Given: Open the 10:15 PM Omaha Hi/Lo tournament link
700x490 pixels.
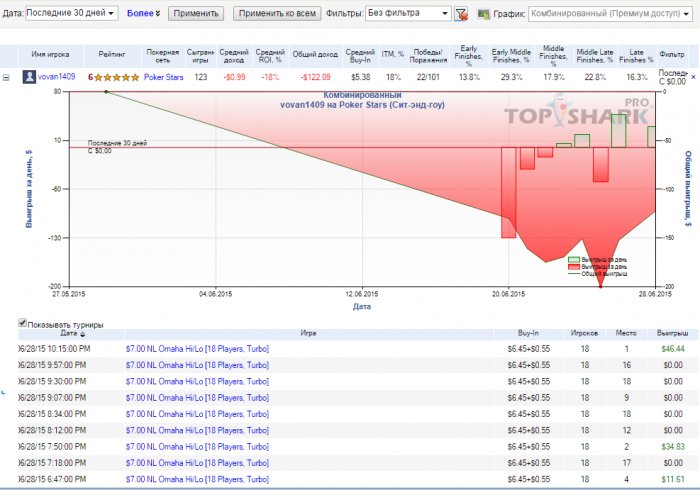Looking at the screenshot, I should pos(196,349).
